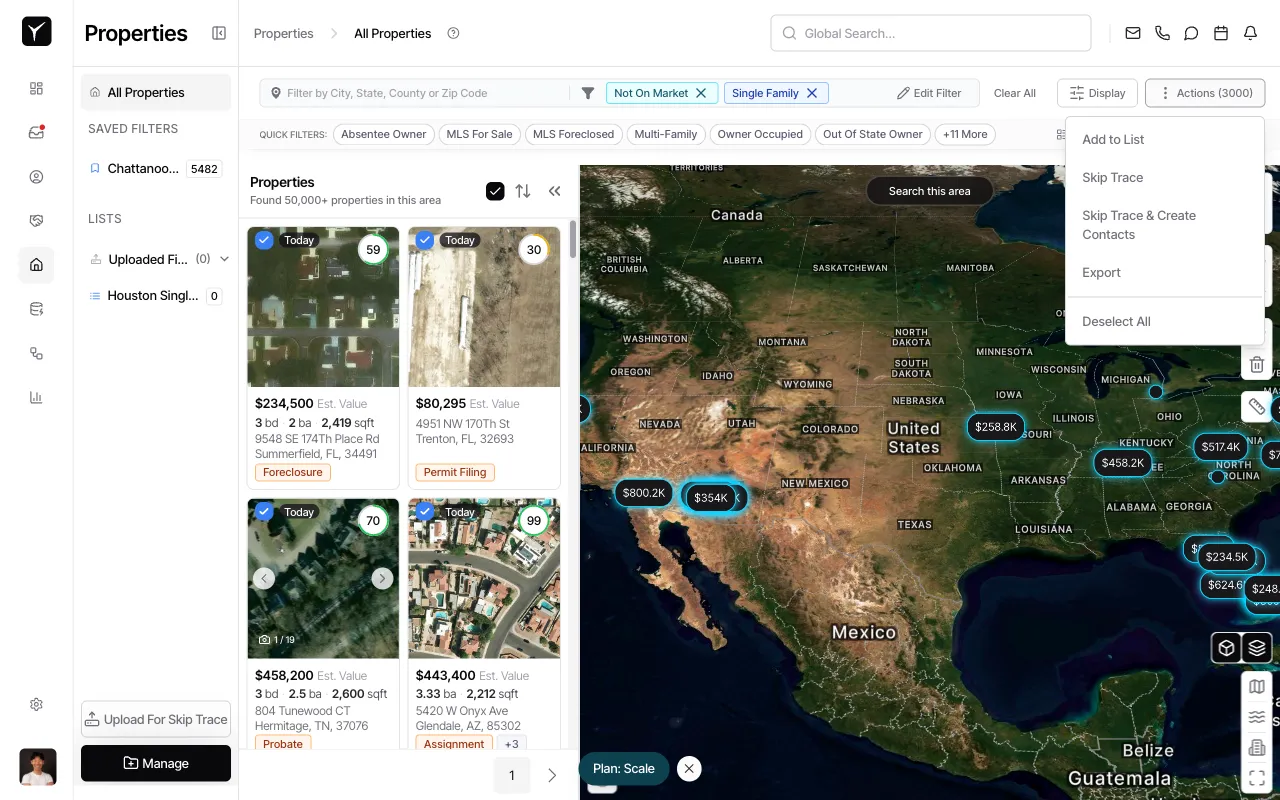Image resolution: width=1280 pixels, height=800 pixels.
Task: Open the mail inbox icon in header
Action: click(x=1132, y=33)
